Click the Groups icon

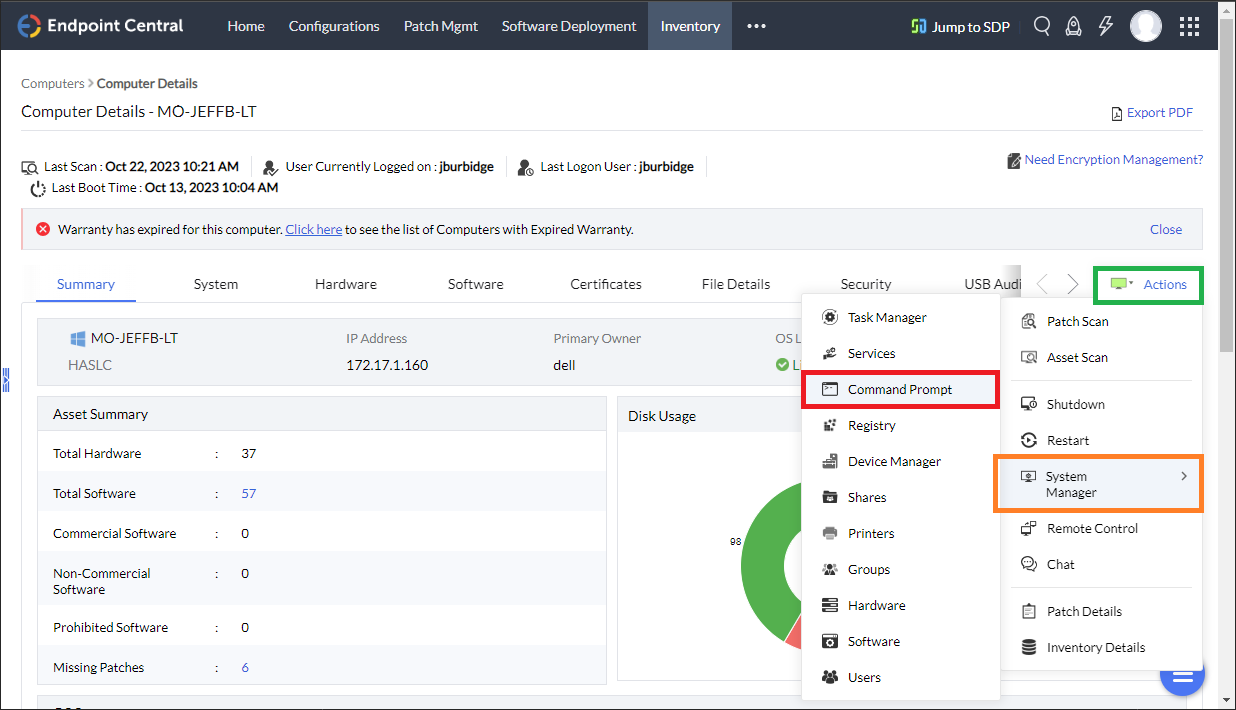coord(829,569)
